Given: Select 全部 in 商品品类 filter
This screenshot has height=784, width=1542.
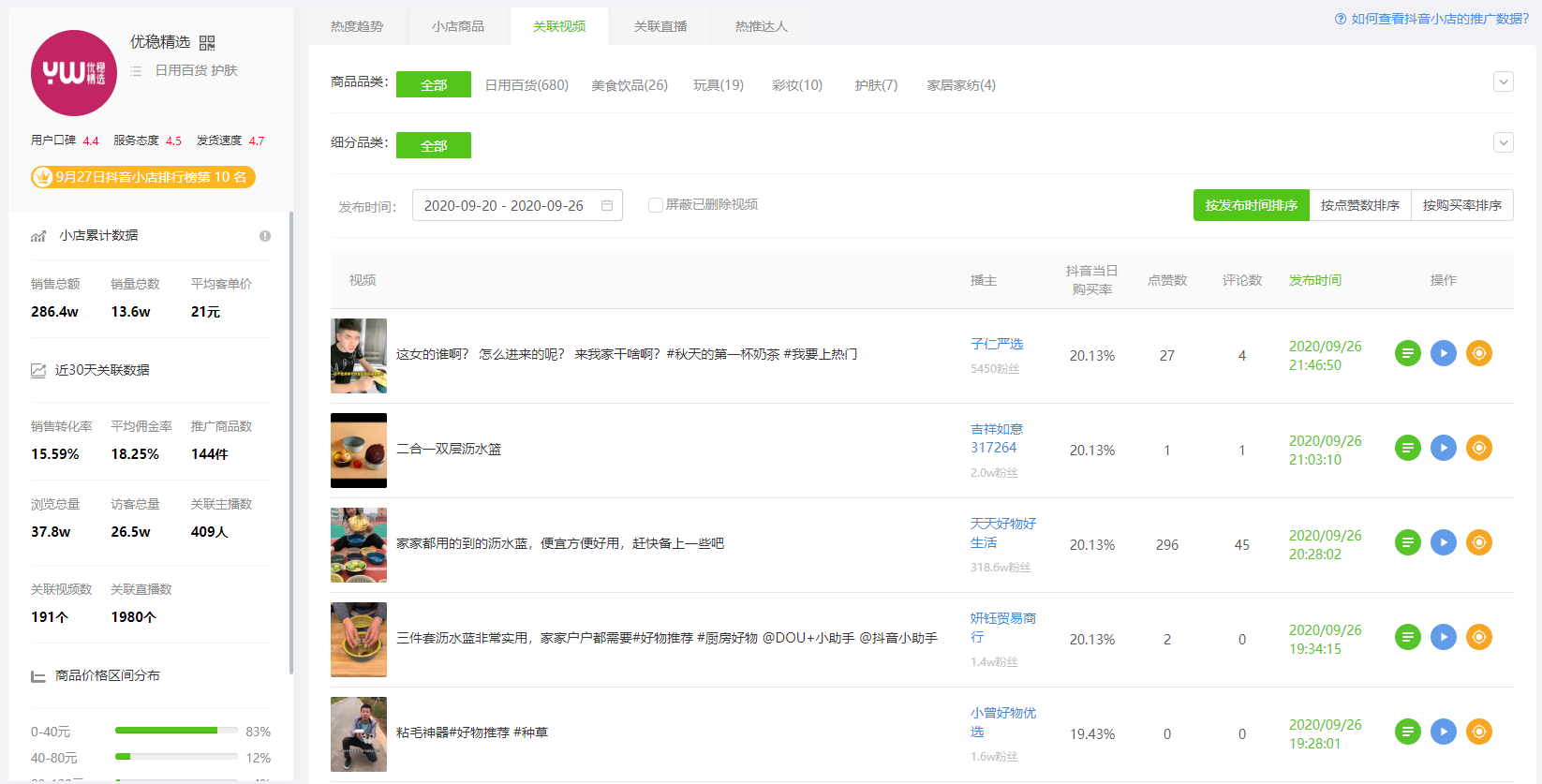Looking at the screenshot, I should 434,84.
